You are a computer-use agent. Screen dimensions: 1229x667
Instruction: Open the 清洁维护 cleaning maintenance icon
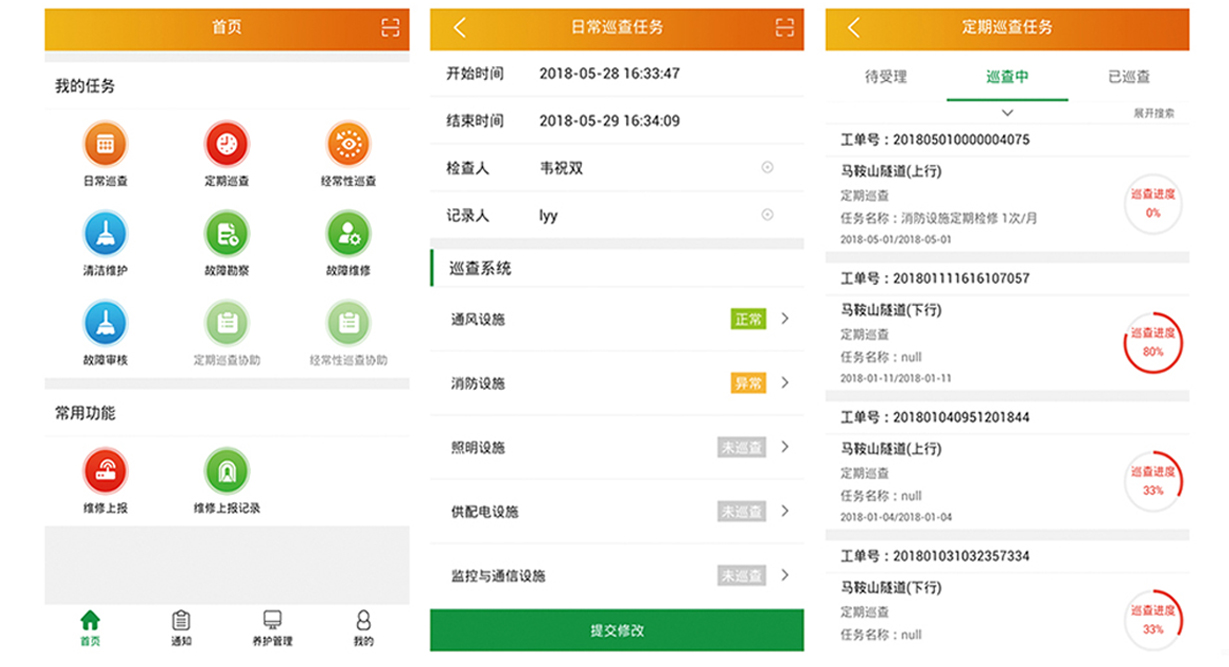tap(105, 234)
